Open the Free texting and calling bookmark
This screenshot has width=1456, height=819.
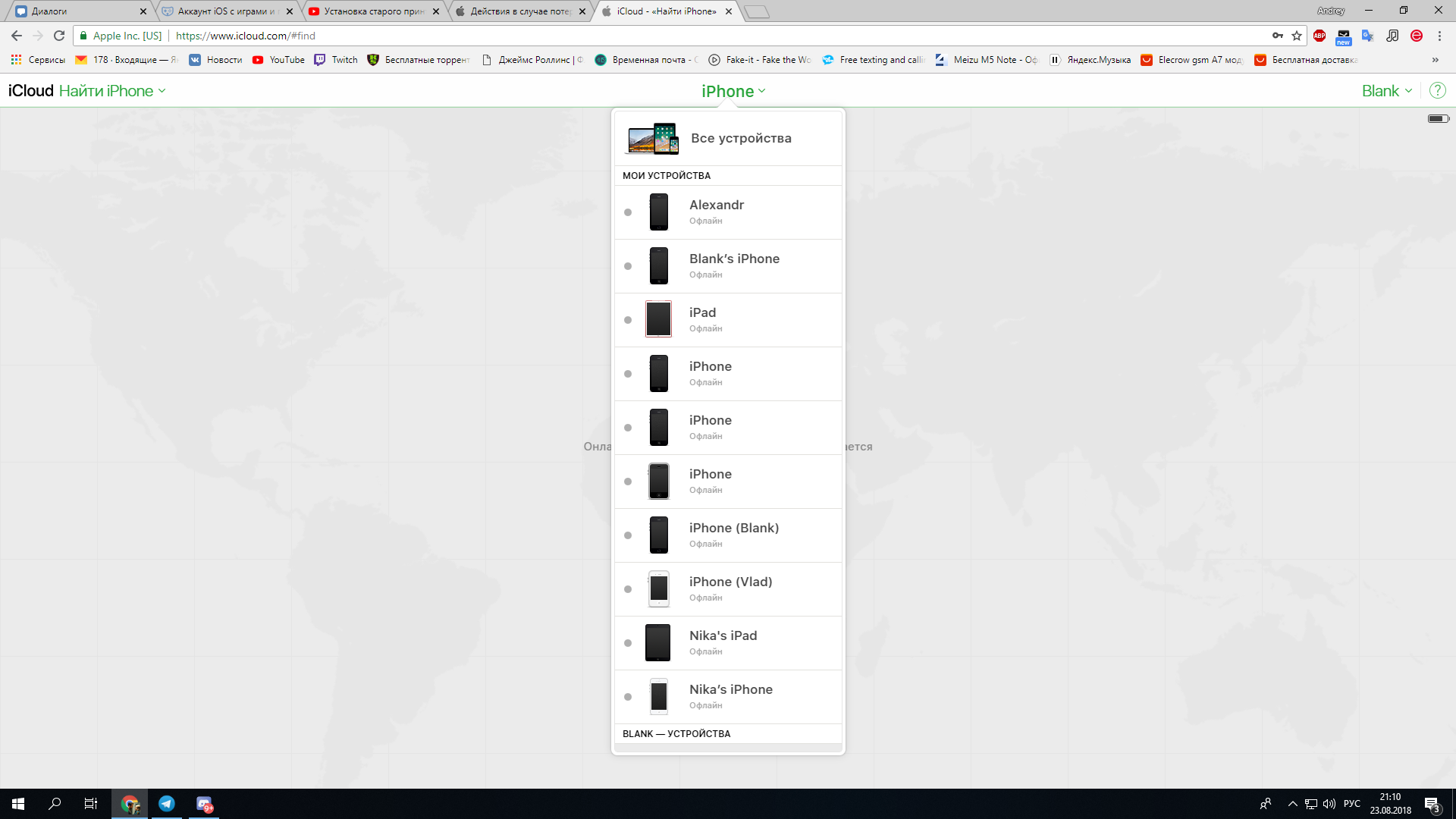[x=874, y=60]
